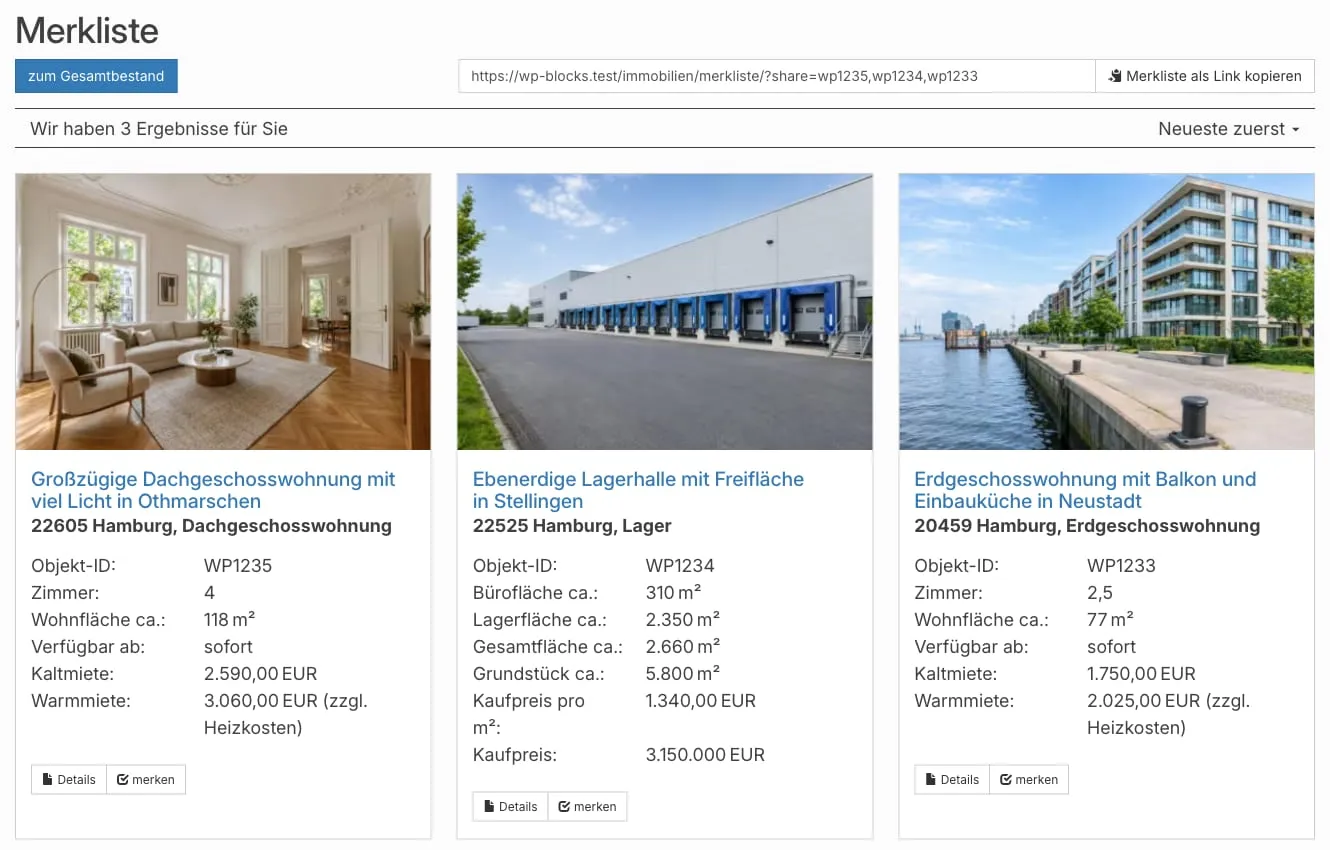Screen dimensions: 1330x850
Task: Click the Objekt-ID value WP1233
Action: [x=1121, y=566]
